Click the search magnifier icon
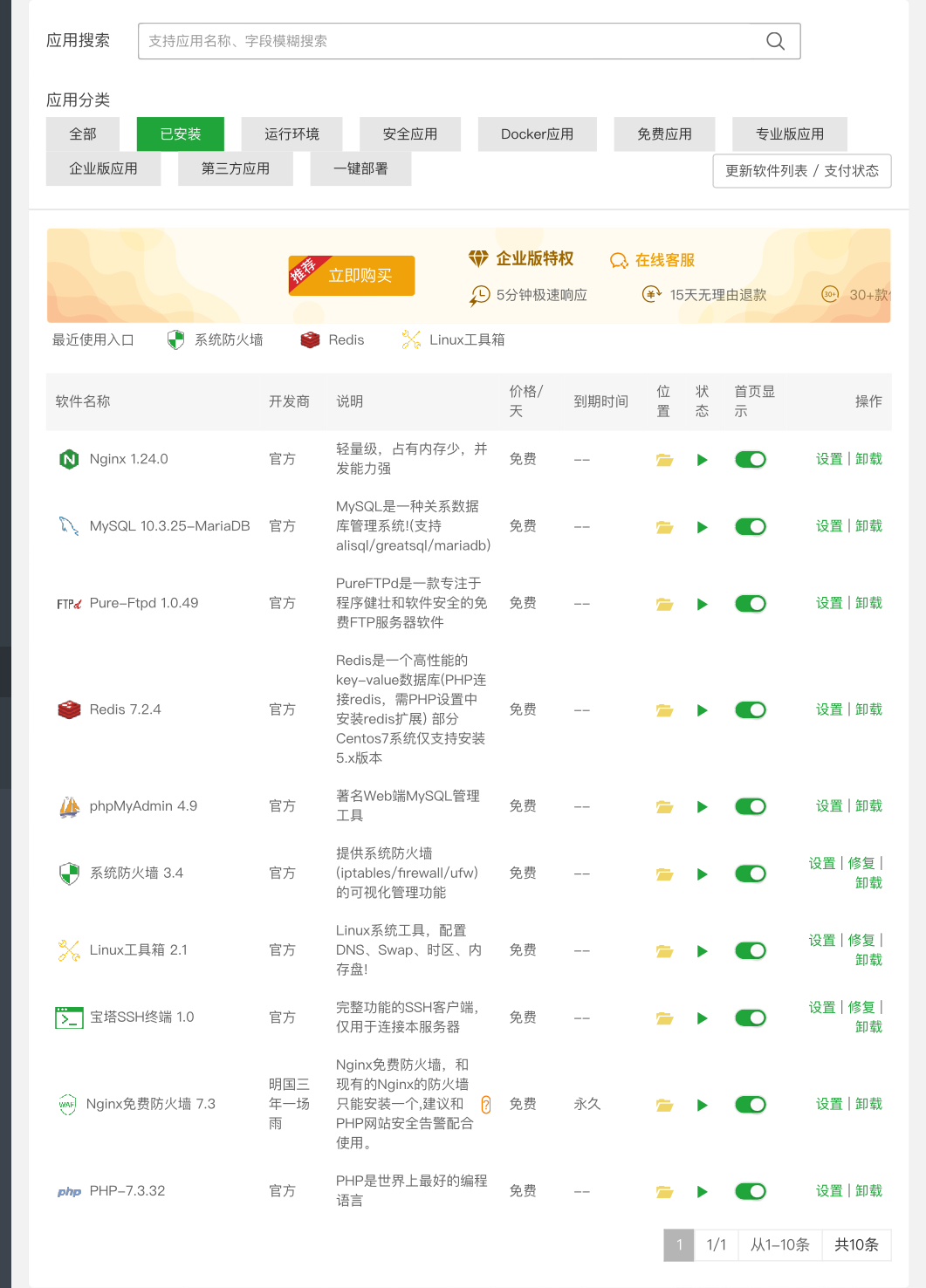The height and width of the screenshot is (1288, 926). [x=775, y=41]
